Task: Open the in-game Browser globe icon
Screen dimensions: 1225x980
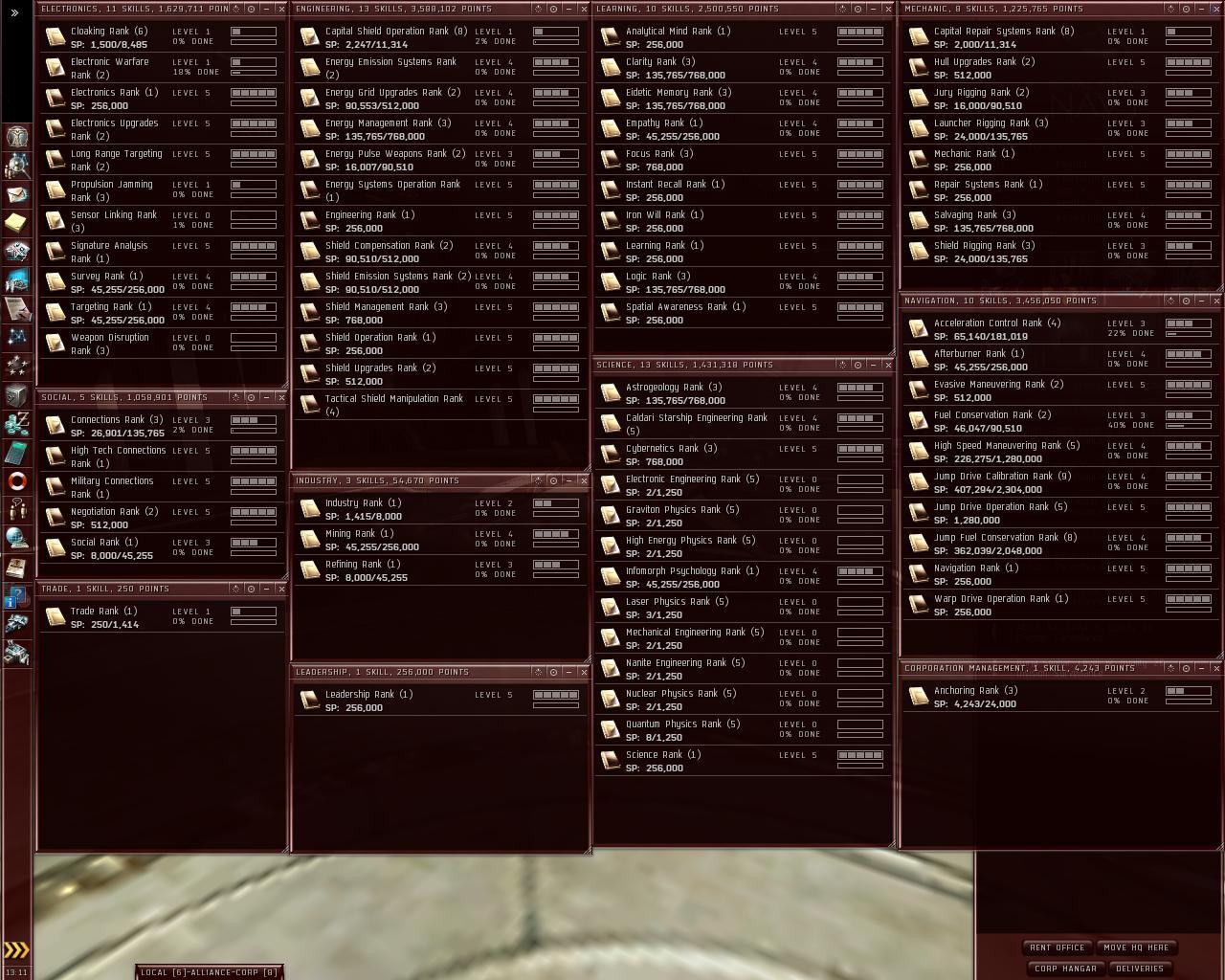Action: tap(16, 538)
